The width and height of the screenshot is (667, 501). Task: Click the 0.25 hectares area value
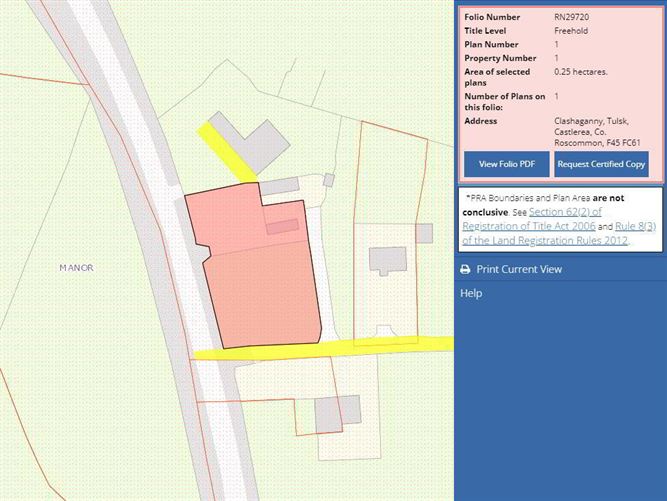coord(581,73)
